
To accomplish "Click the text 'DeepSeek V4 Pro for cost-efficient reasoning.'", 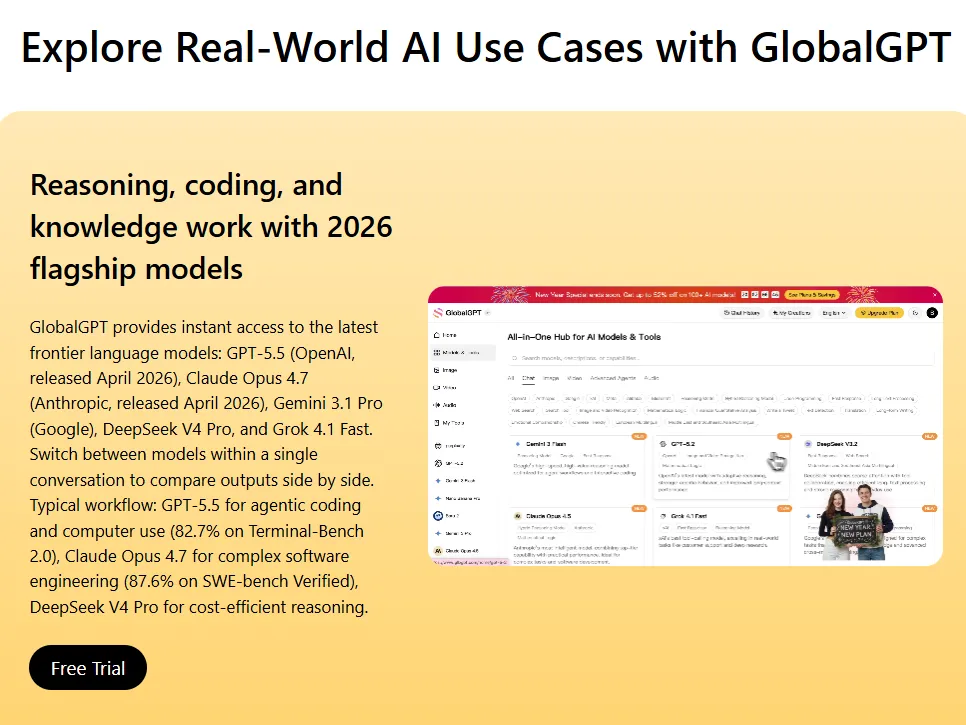I will pos(199,607).
